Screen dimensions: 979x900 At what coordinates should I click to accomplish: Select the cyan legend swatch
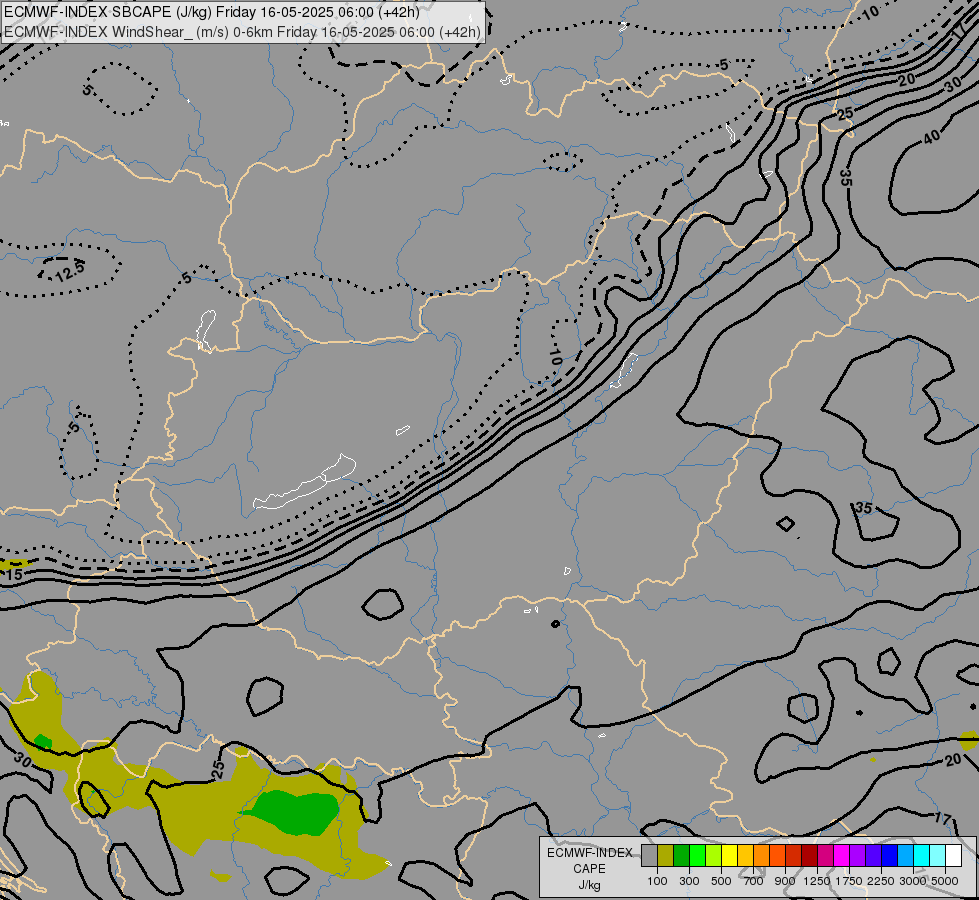pyautogui.click(x=922, y=856)
